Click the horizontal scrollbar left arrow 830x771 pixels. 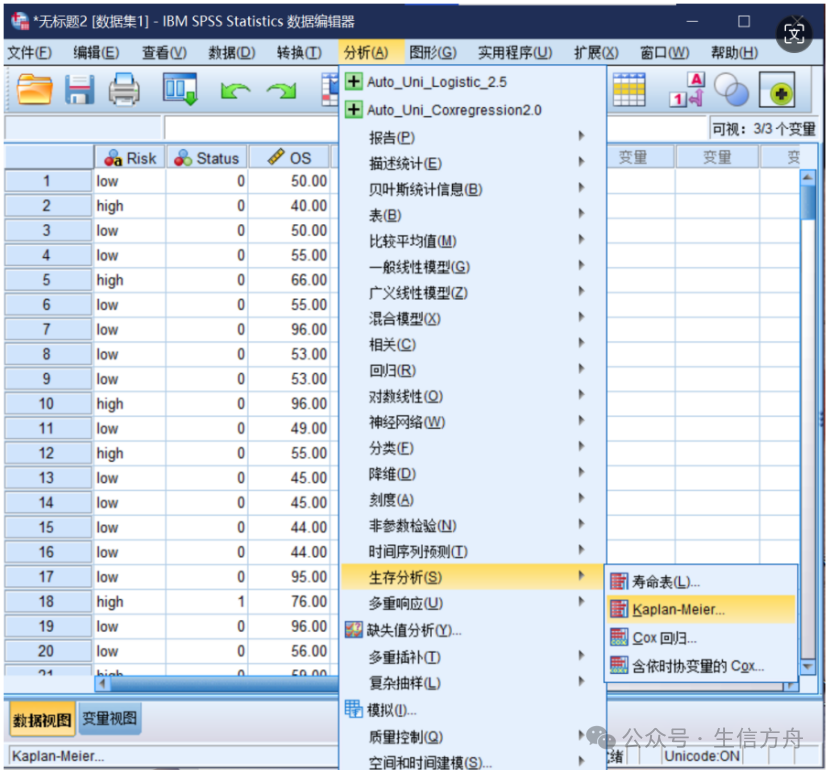[x=102, y=684]
